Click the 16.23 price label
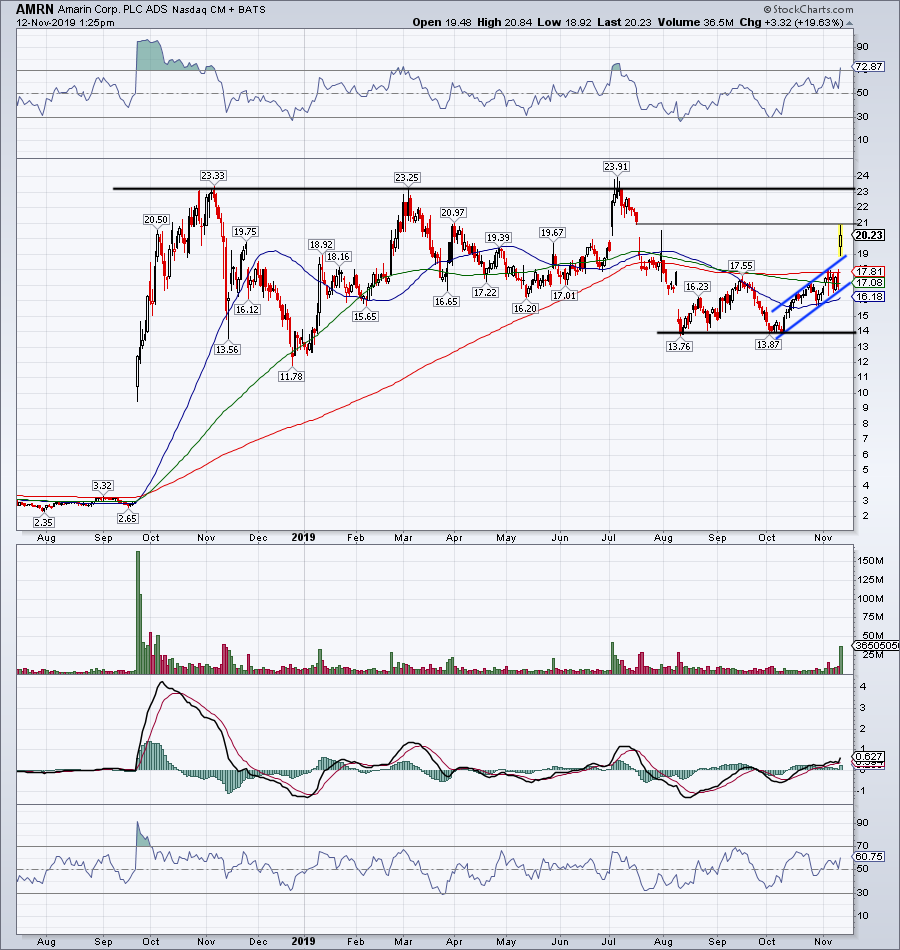This screenshot has height=950, width=900. [x=697, y=287]
